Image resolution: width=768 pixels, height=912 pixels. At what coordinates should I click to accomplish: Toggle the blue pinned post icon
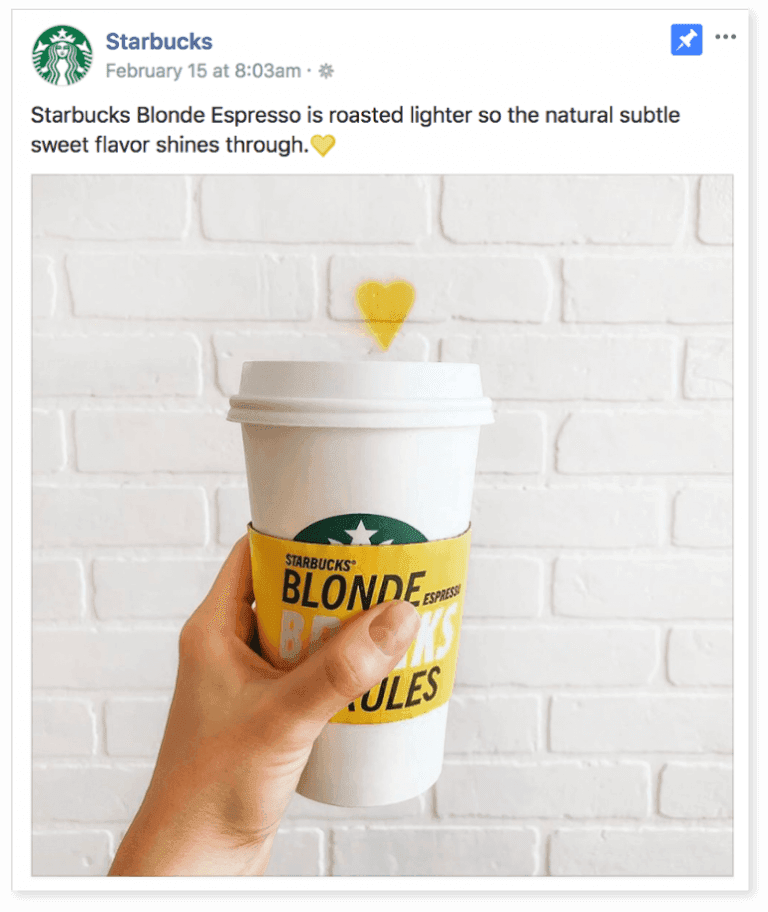pyautogui.click(x=687, y=40)
